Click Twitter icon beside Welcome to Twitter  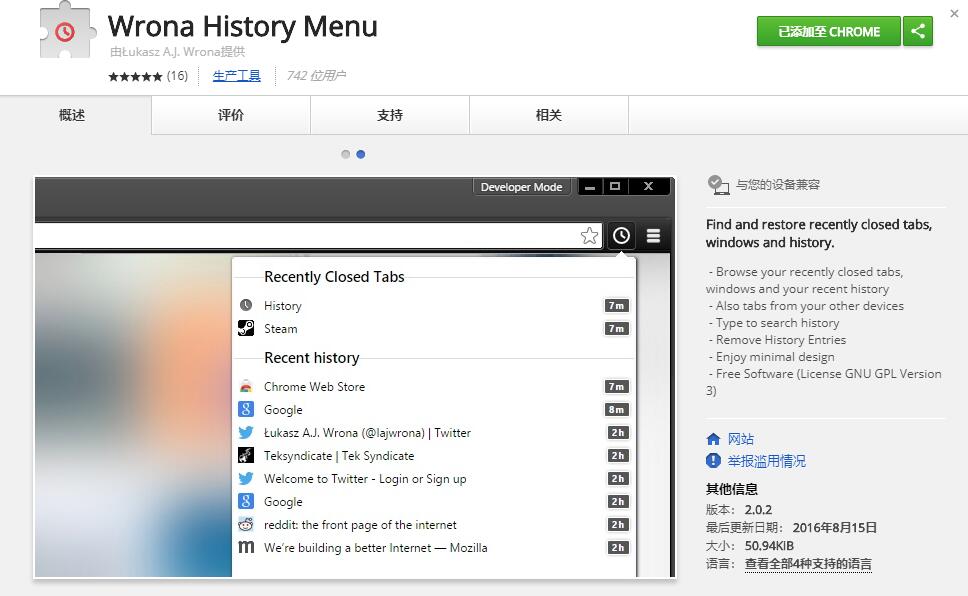point(246,479)
